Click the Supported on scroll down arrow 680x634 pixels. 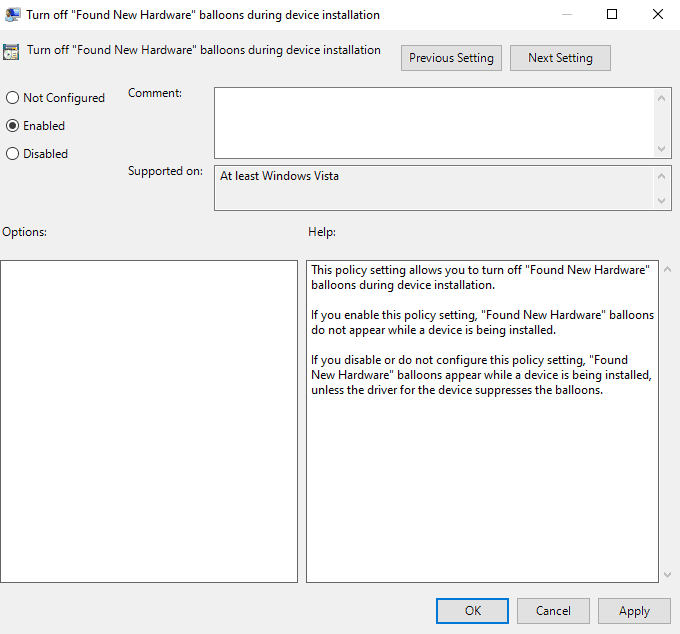tap(661, 201)
